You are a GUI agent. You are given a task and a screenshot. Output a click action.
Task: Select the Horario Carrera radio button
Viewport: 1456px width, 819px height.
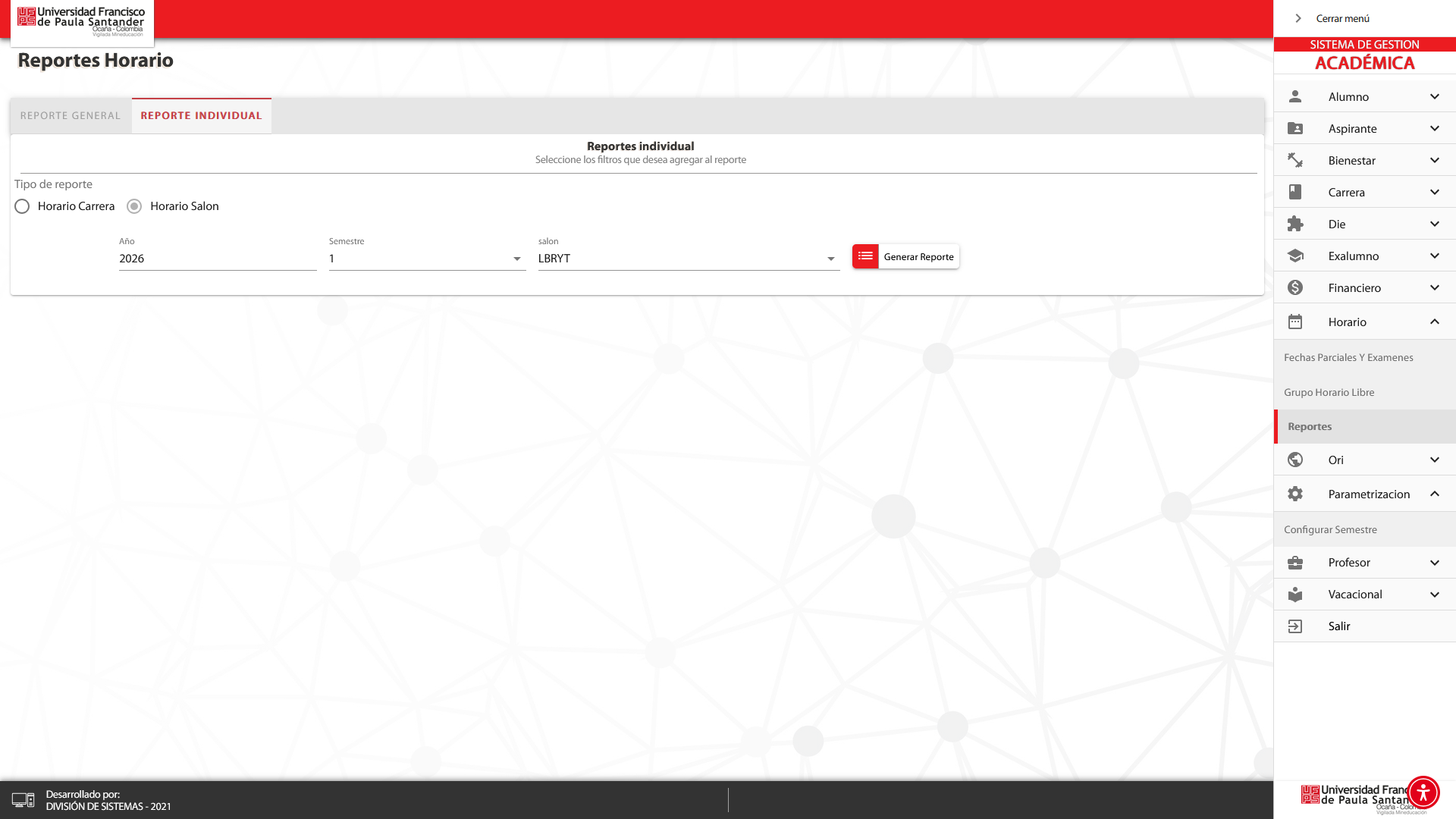(22, 206)
